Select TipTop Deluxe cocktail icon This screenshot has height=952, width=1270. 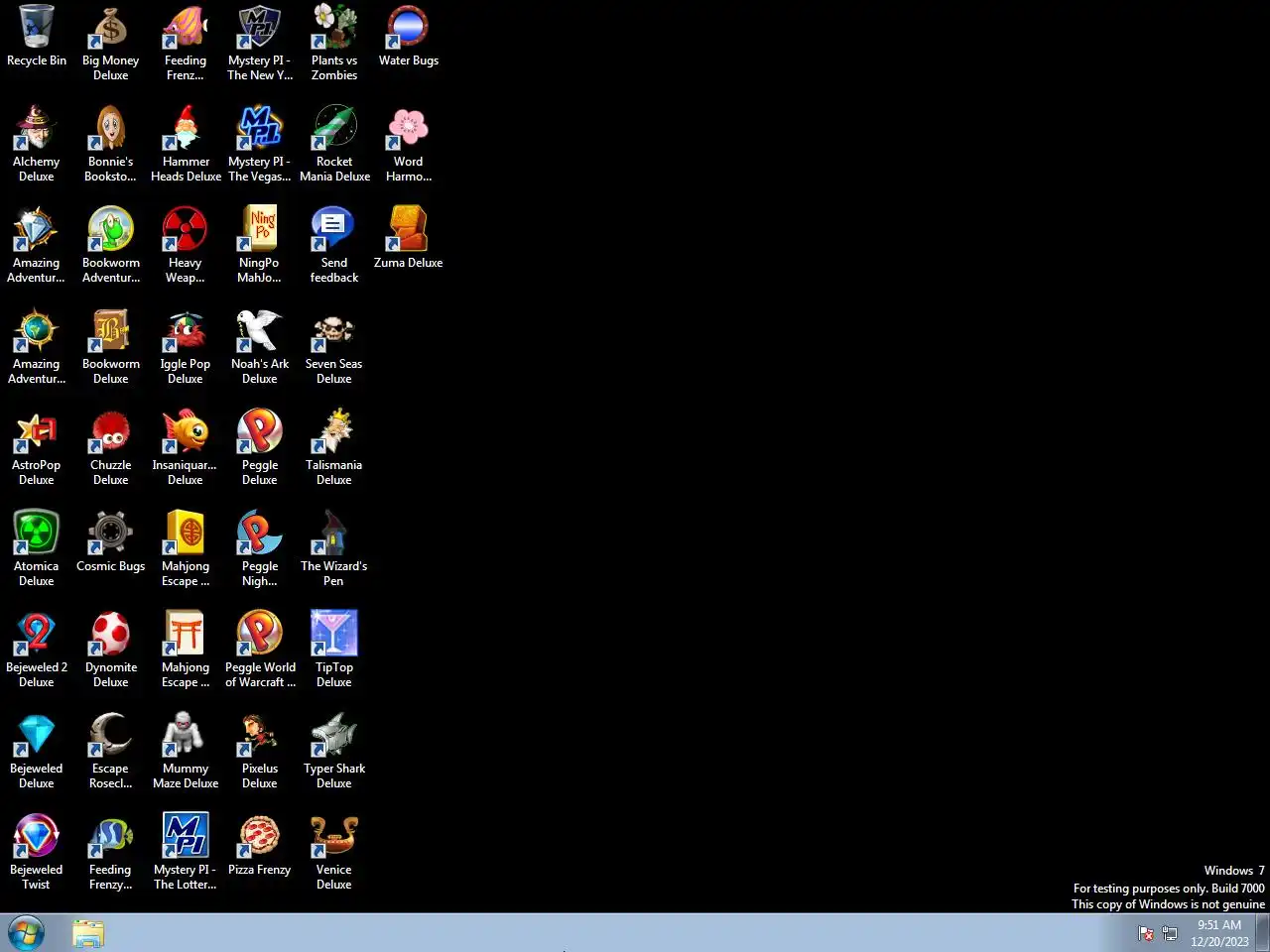click(334, 634)
